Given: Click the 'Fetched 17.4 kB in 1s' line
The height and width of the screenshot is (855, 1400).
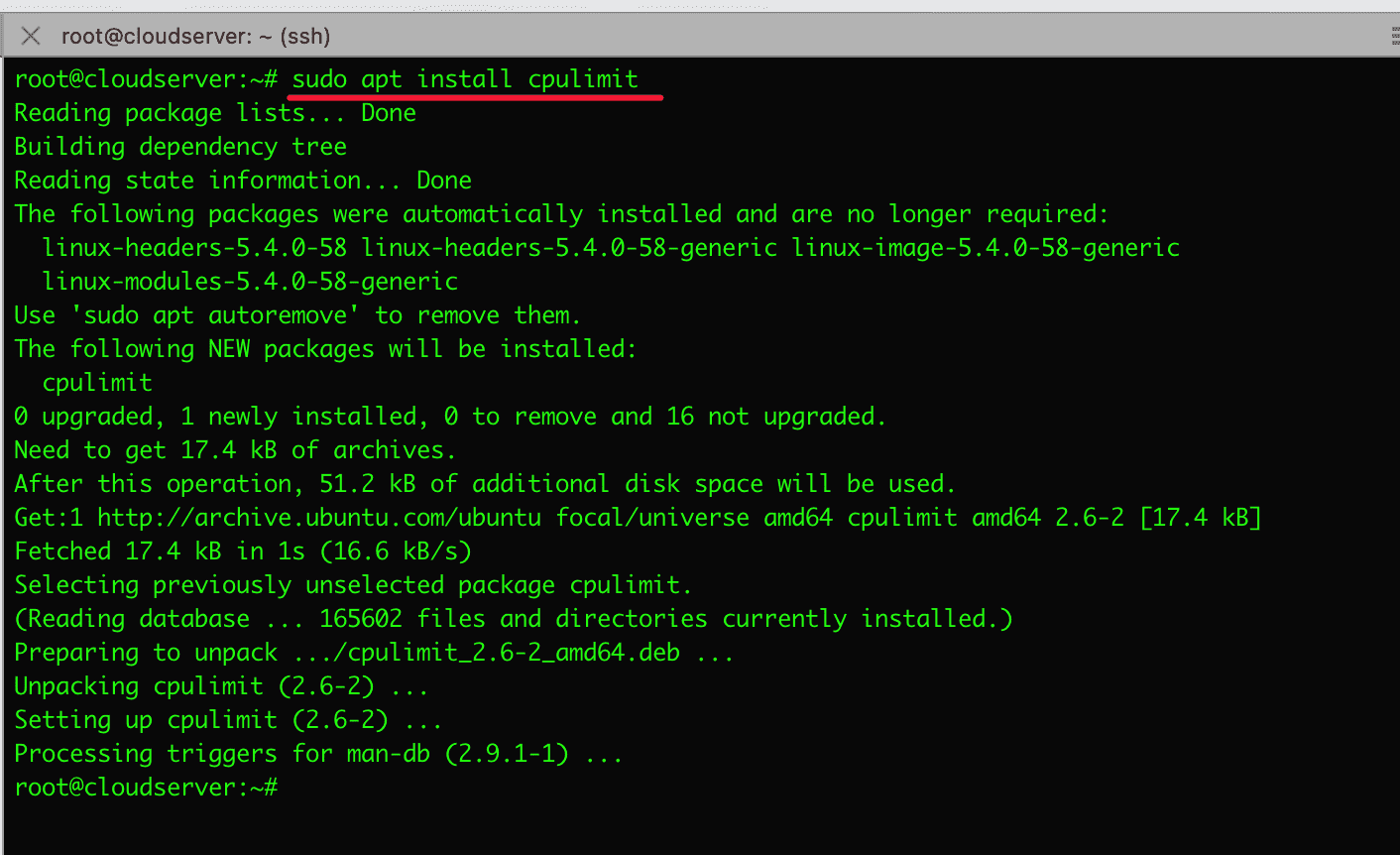Looking at the screenshot, I should pyautogui.click(x=243, y=551).
